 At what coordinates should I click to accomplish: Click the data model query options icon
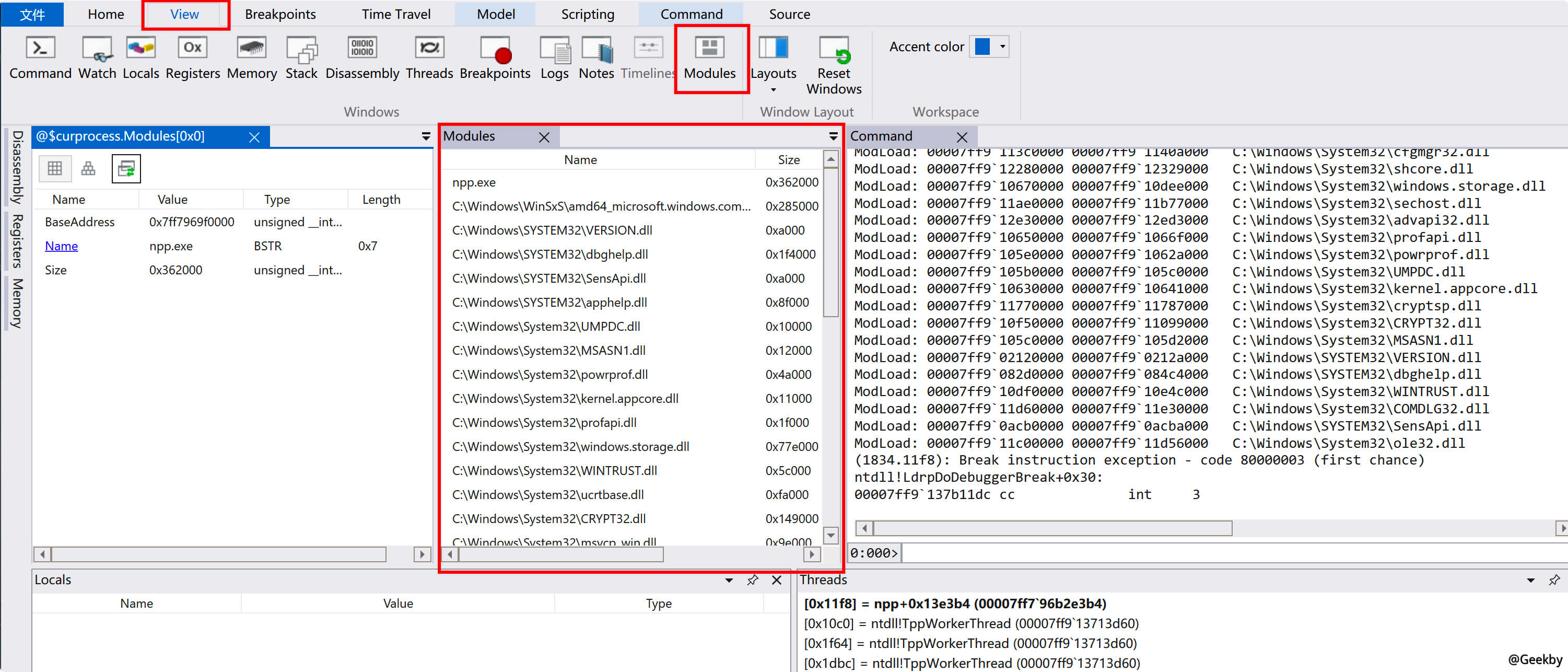click(126, 169)
